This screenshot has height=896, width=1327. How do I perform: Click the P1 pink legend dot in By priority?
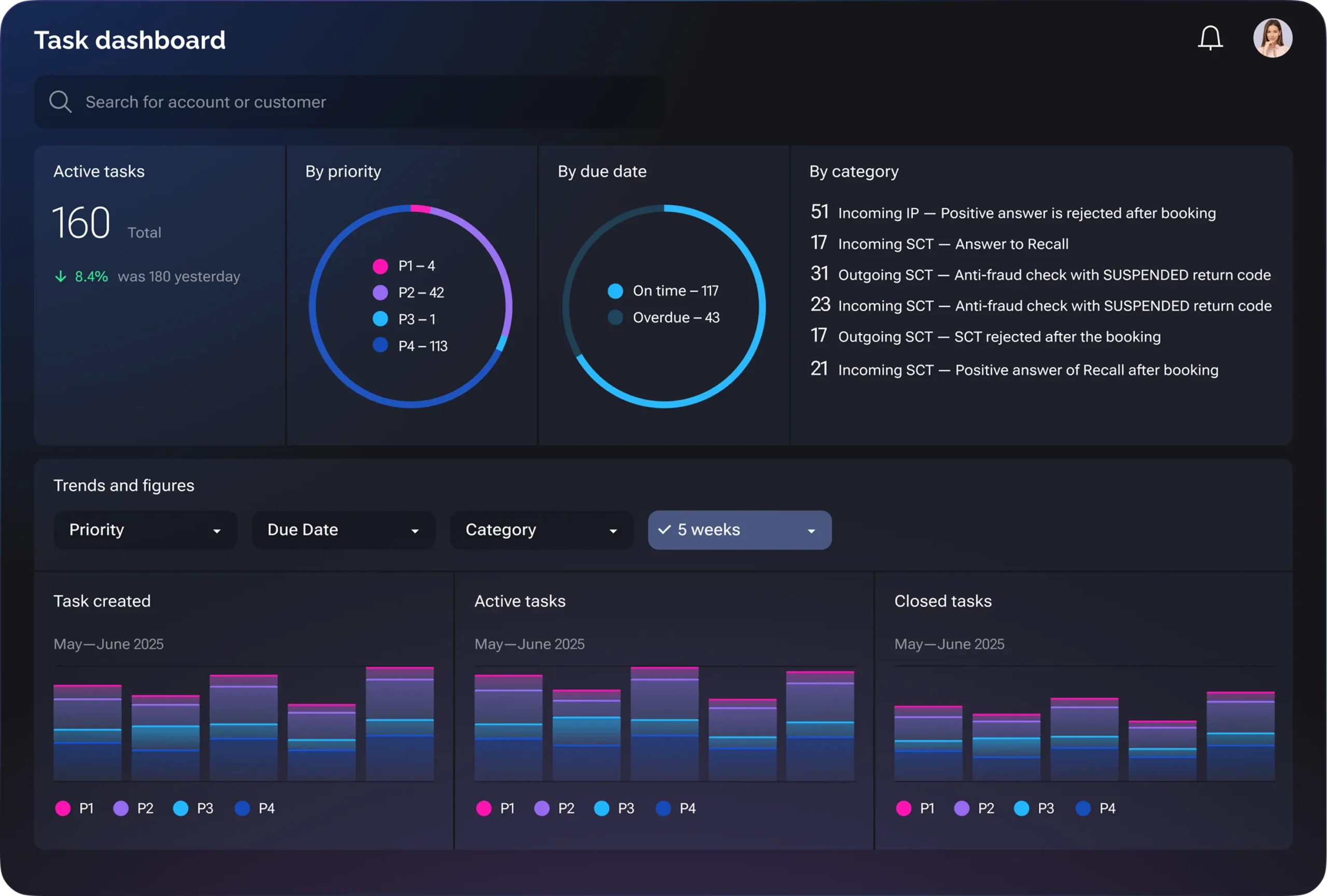pyautogui.click(x=380, y=266)
